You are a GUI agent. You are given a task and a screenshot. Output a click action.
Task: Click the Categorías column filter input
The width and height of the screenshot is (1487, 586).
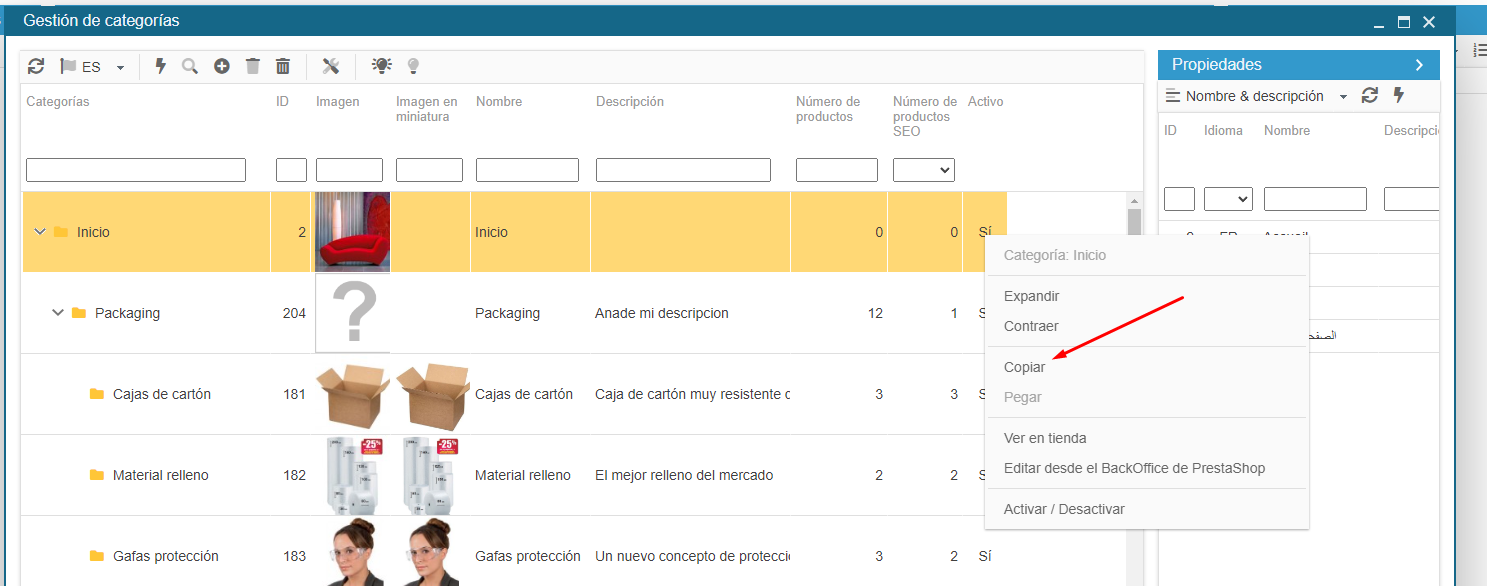pos(136,170)
